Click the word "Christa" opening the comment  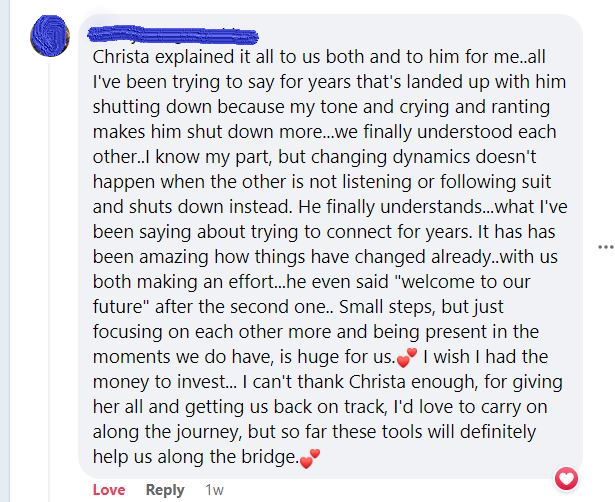pyautogui.click(x=125, y=56)
